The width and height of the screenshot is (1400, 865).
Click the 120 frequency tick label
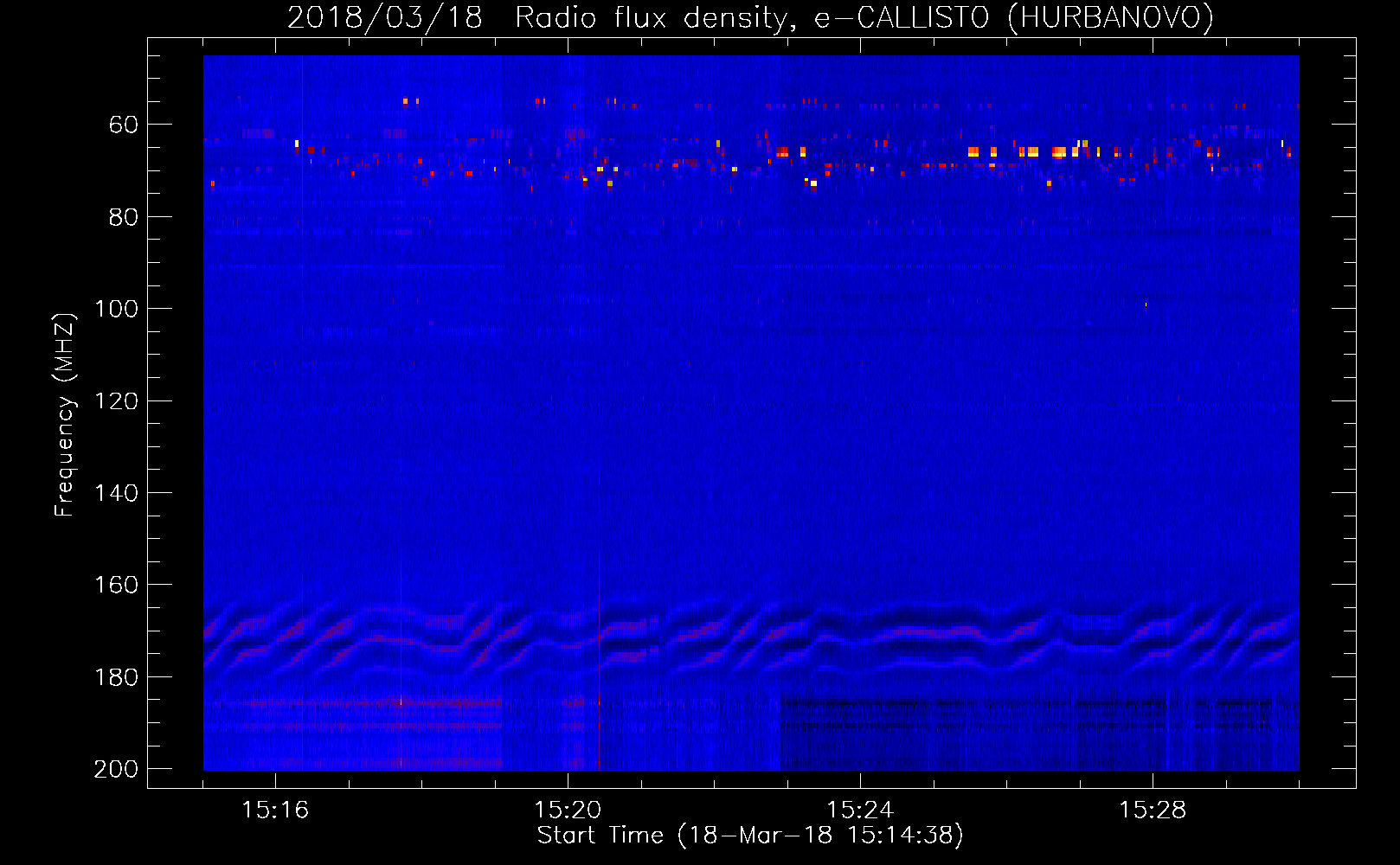point(116,401)
